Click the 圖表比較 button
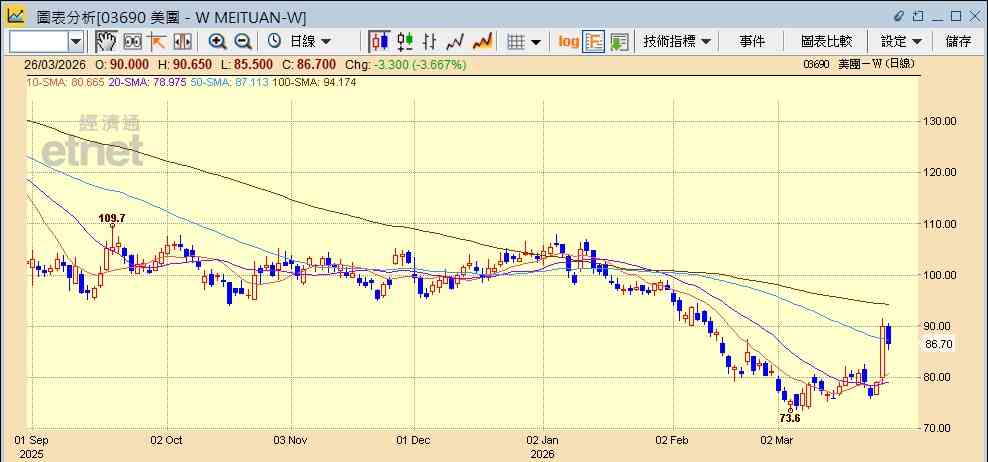Image resolution: width=988 pixels, height=462 pixels. [827, 42]
